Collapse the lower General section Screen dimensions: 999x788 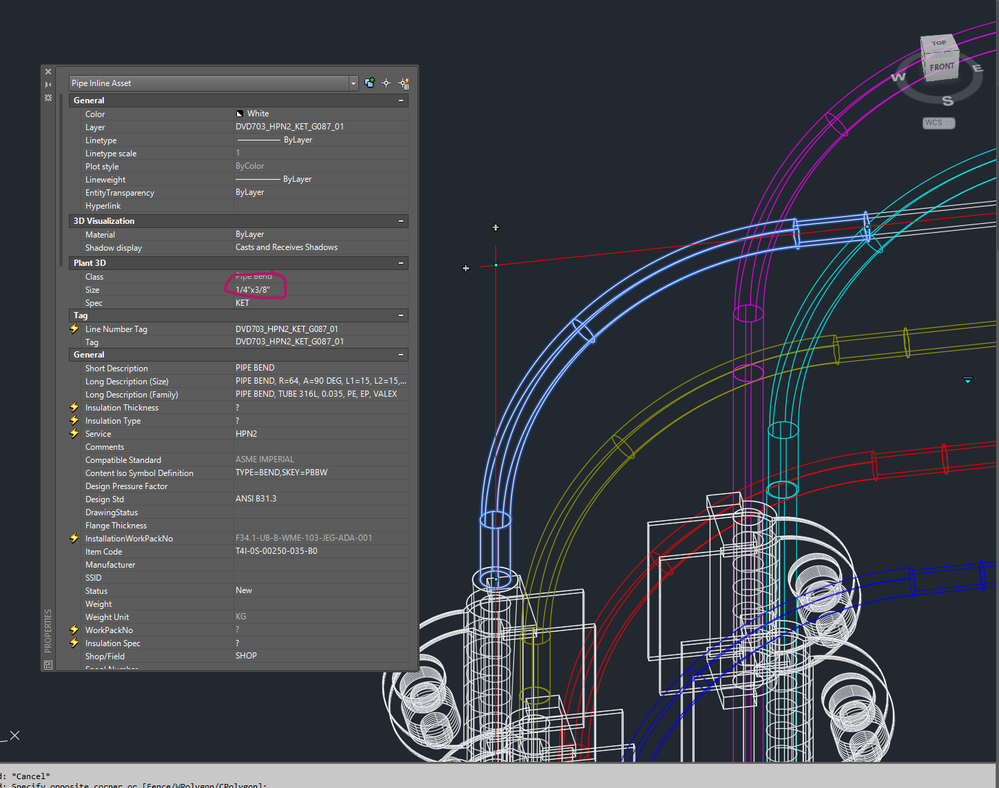[x=401, y=355]
